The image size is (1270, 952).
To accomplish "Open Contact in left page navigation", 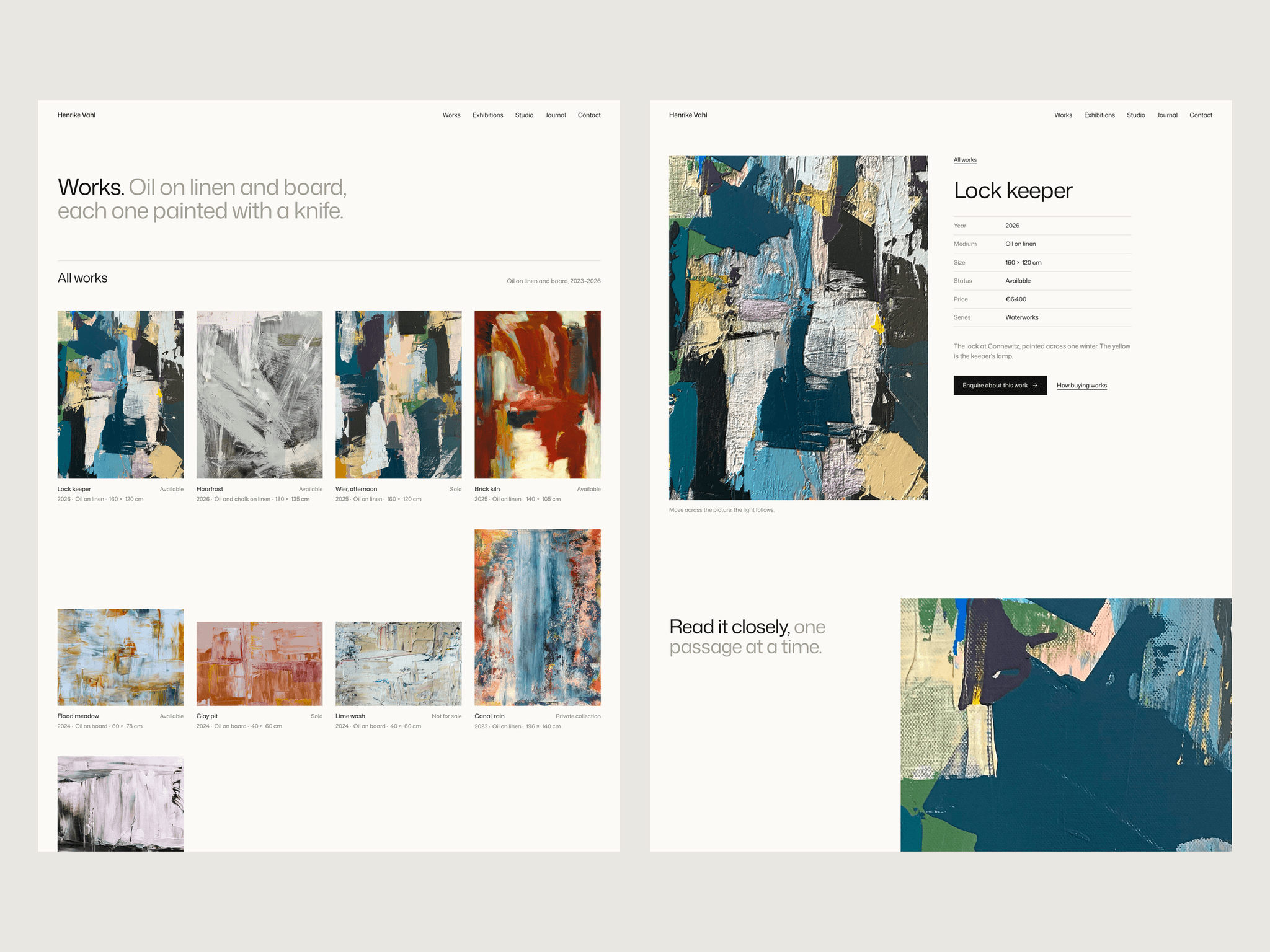I will (589, 115).
